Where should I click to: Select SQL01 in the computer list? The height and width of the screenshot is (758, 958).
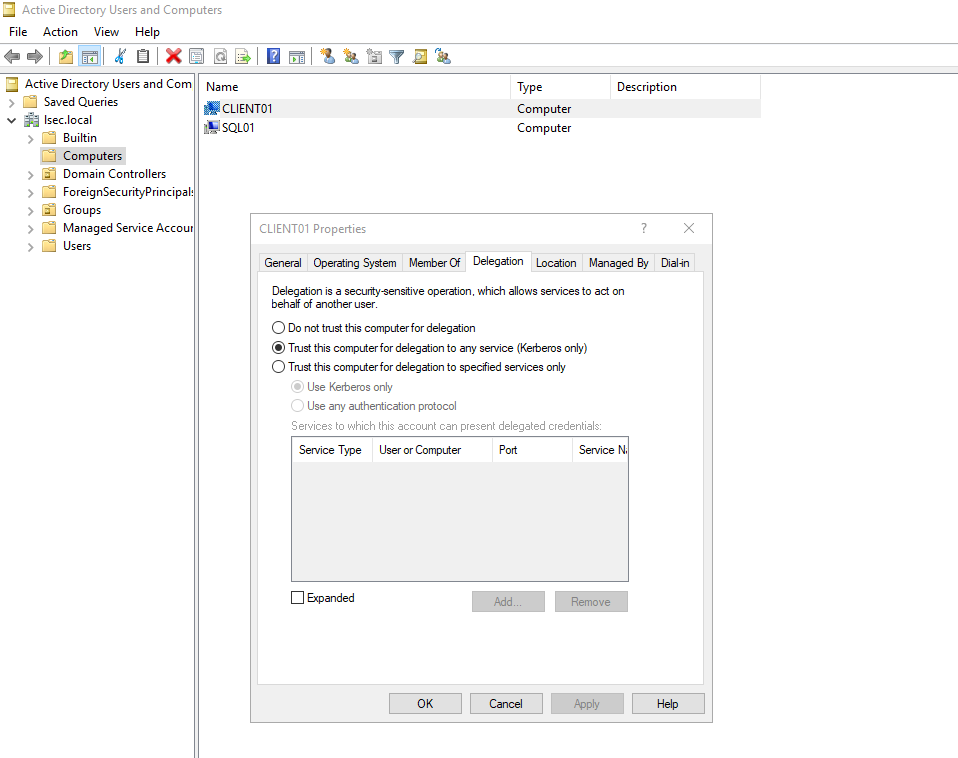(238, 127)
